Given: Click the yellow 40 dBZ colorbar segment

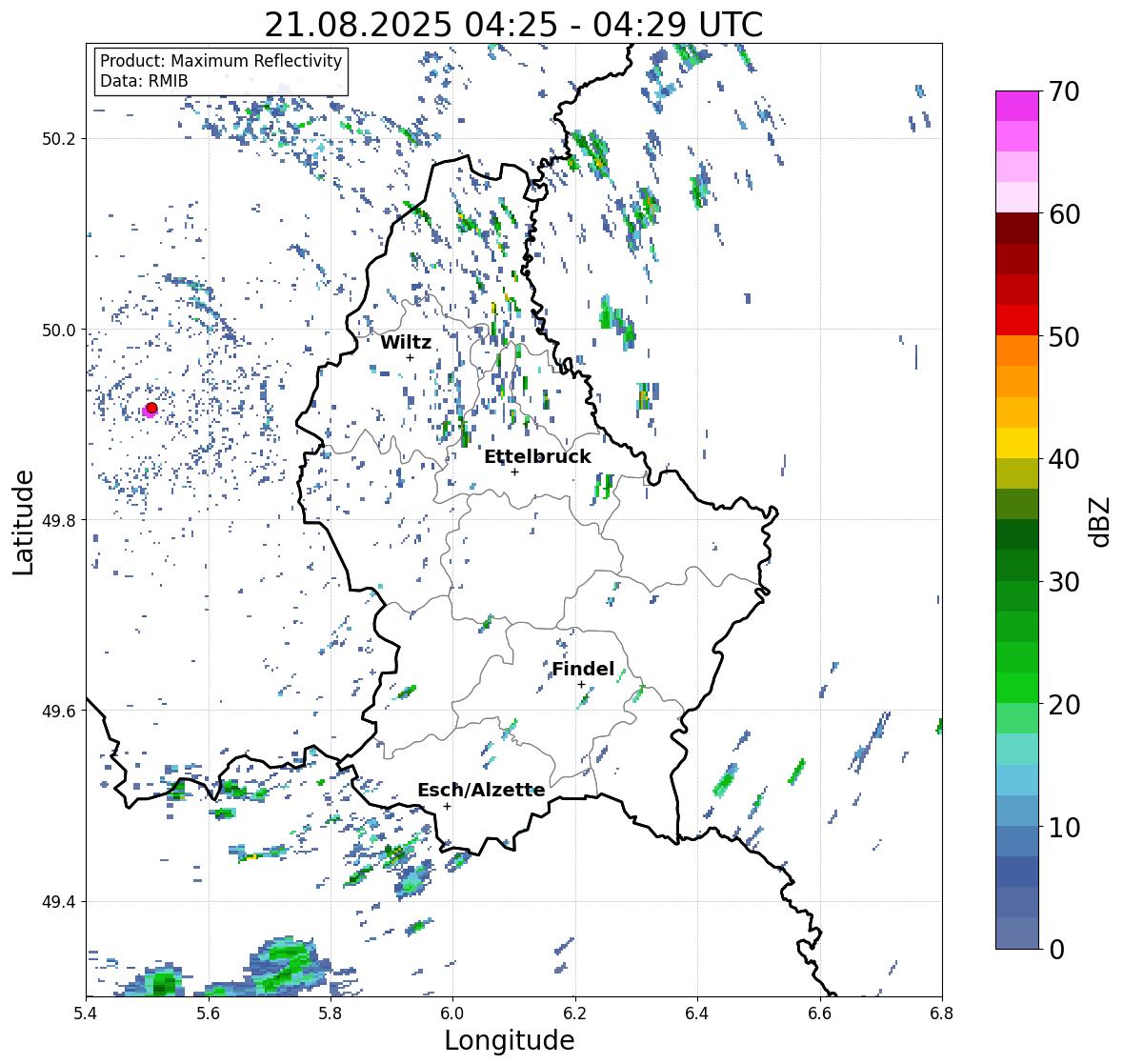Looking at the screenshot, I should click(1017, 443).
